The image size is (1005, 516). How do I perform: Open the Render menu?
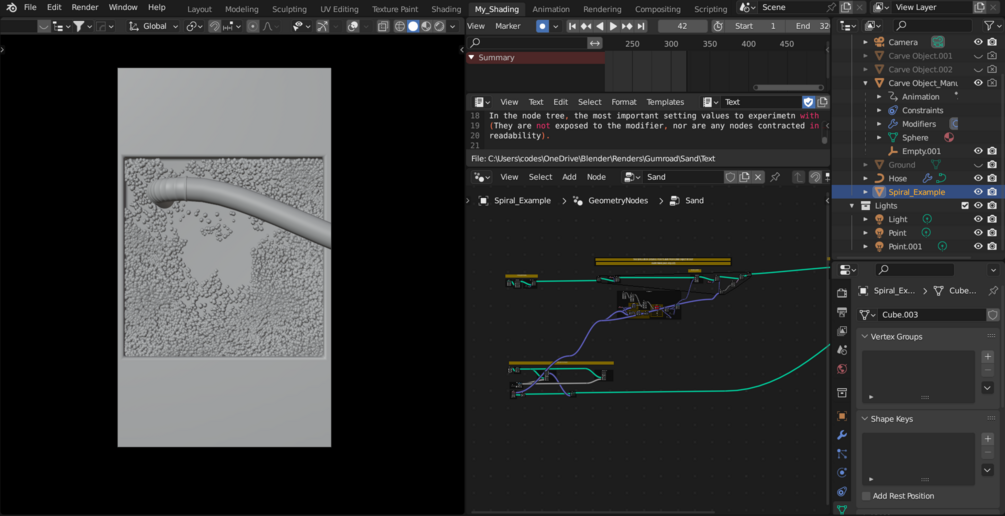tap(85, 8)
